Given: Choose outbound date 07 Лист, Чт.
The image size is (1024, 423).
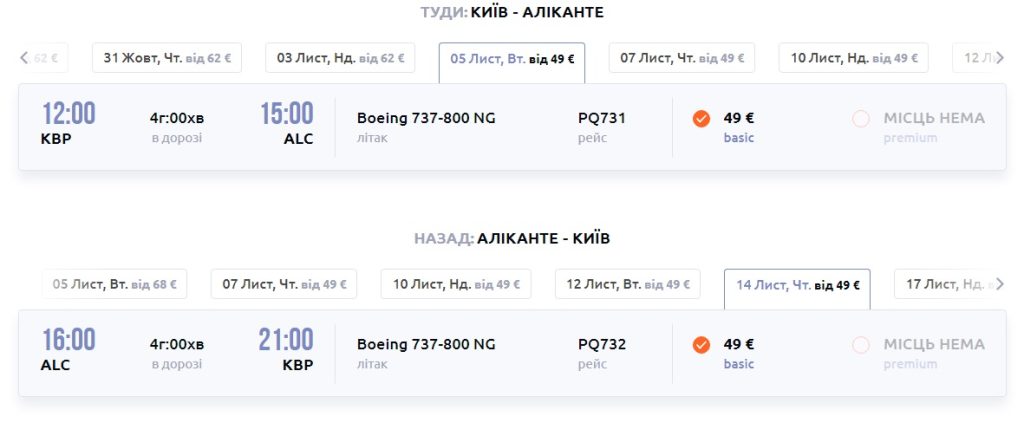Looking at the screenshot, I should tap(682, 58).
